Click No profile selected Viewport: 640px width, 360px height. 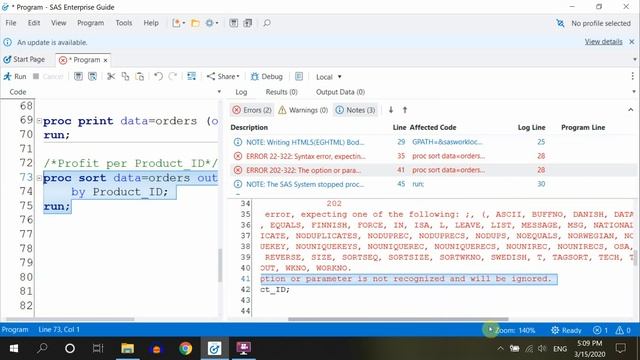[594, 24]
